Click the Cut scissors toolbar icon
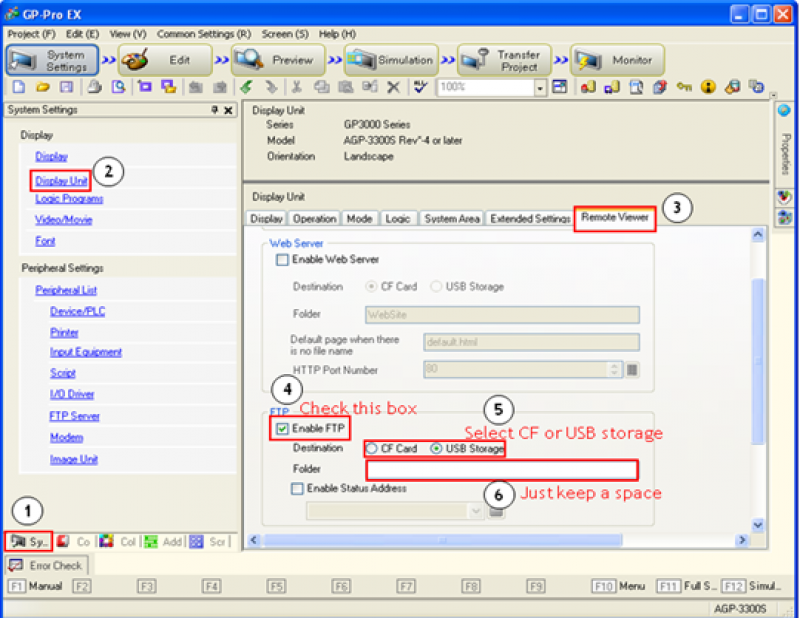Image resolution: width=800 pixels, height=618 pixels. pyautogui.click(x=296, y=87)
